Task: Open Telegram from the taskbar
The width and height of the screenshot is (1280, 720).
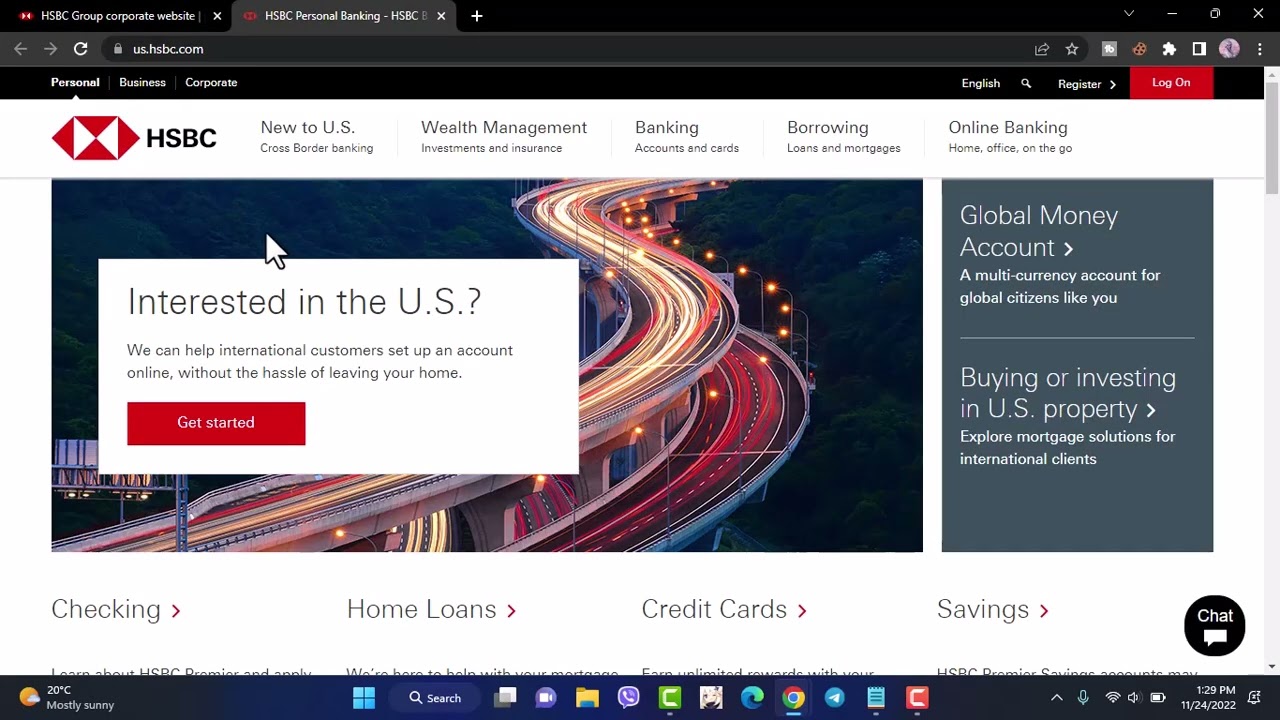Action: (x=834, y=698)
